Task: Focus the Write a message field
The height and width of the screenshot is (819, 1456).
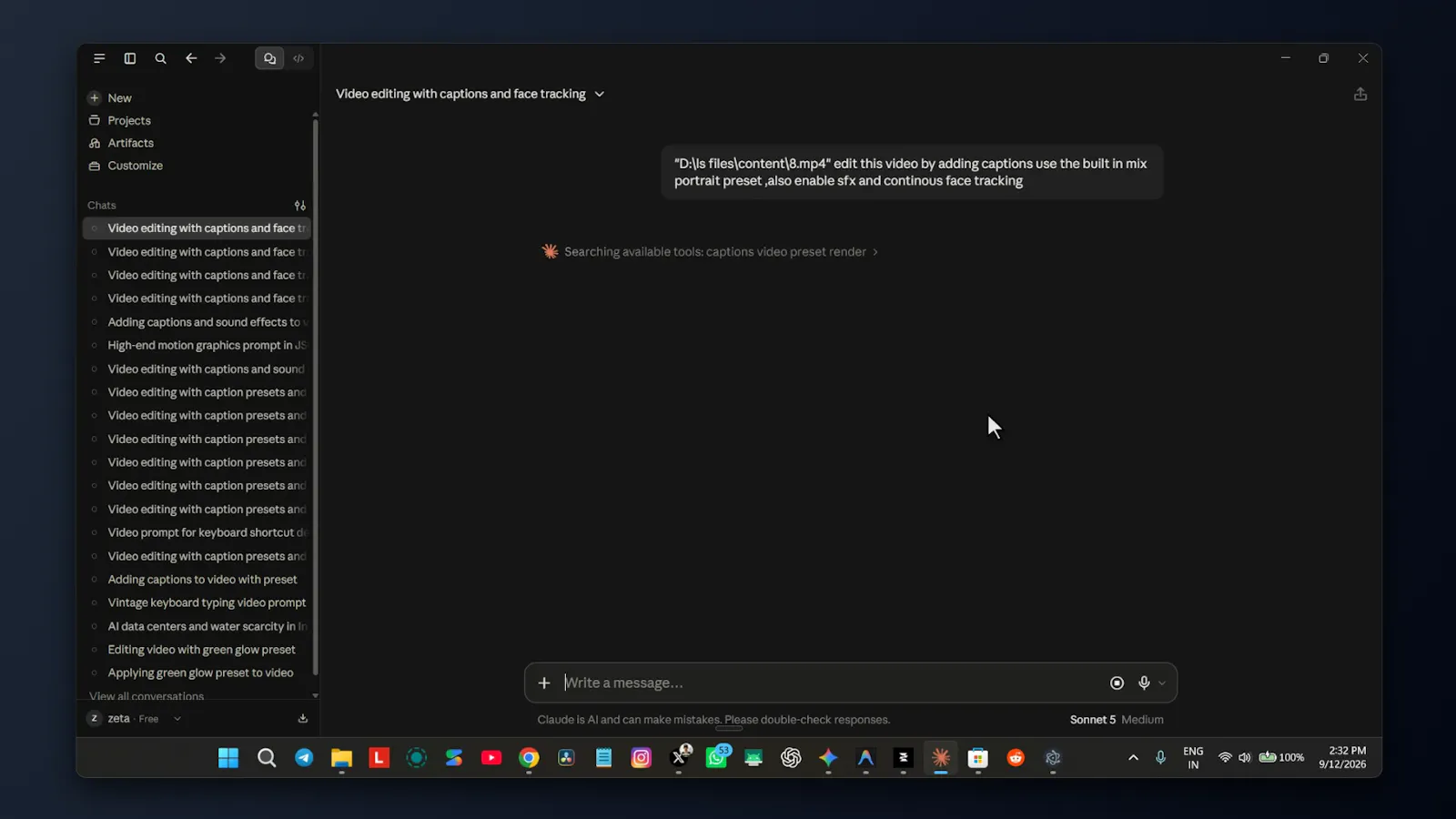Action: 828,683
